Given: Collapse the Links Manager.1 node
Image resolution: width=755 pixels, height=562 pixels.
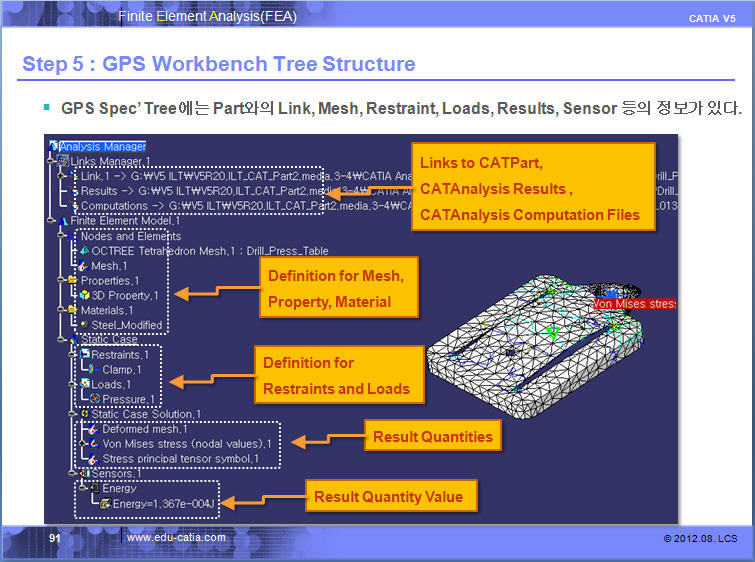Looking at the screenshot, I should 50,162.
